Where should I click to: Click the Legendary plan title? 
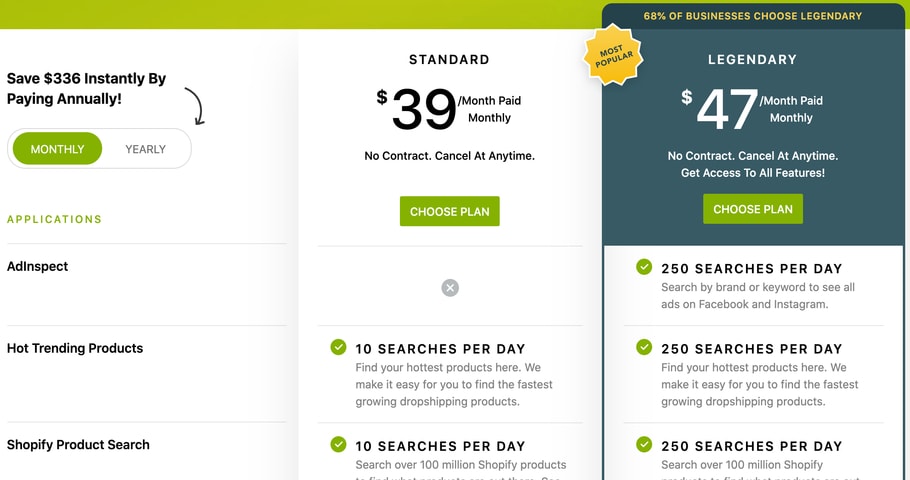tap(753, 60)
